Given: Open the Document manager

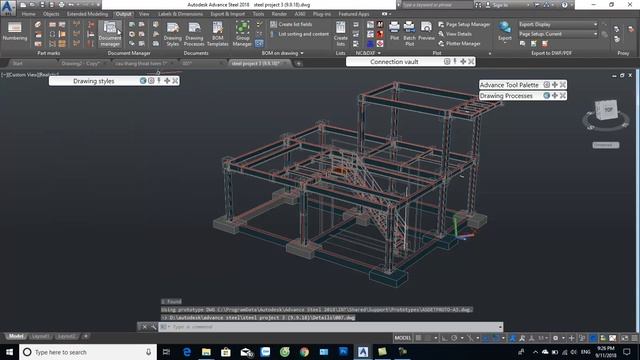Looking at the screenshot, I should pos(110,34).
